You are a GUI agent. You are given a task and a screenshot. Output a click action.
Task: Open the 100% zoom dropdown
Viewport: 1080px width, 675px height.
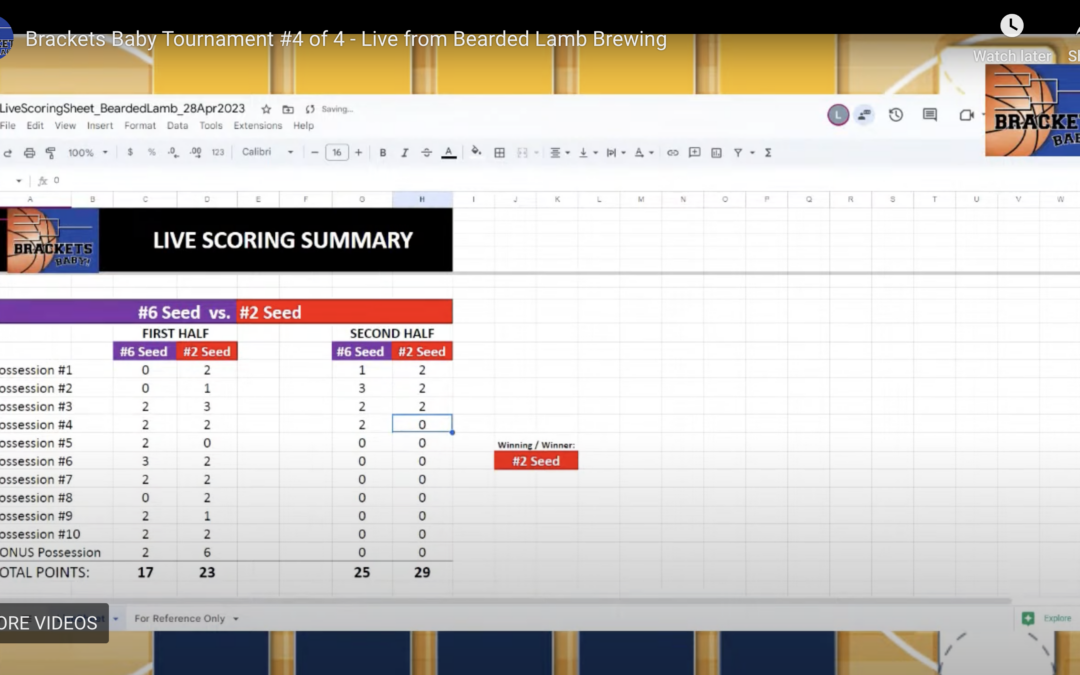click(87, 153)
